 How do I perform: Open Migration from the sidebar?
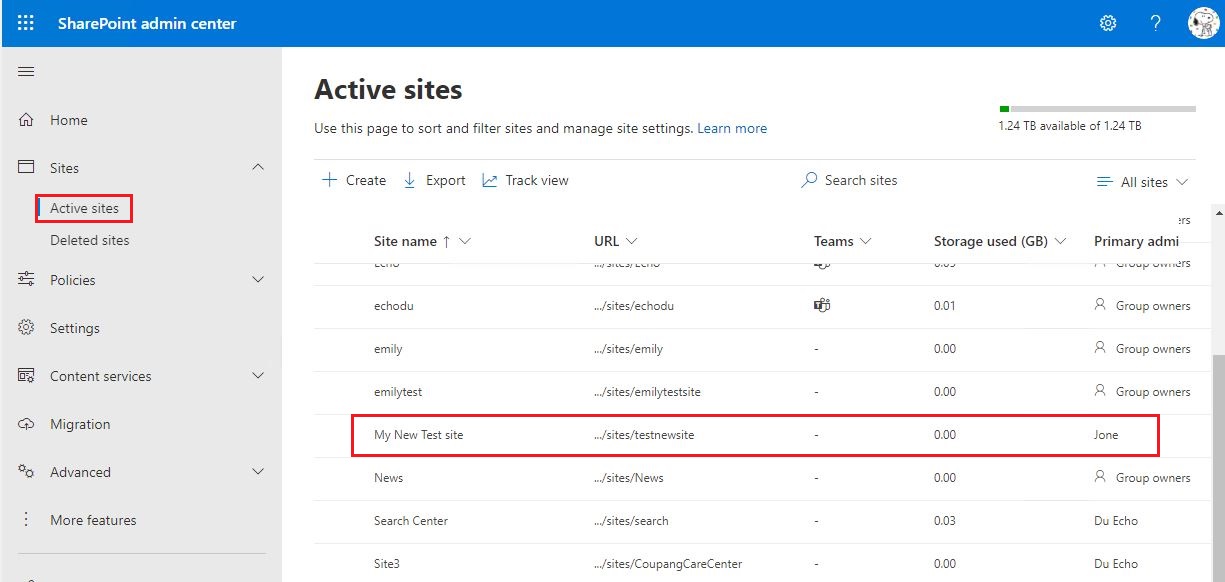pyautogui.click(x=80, y=423)
